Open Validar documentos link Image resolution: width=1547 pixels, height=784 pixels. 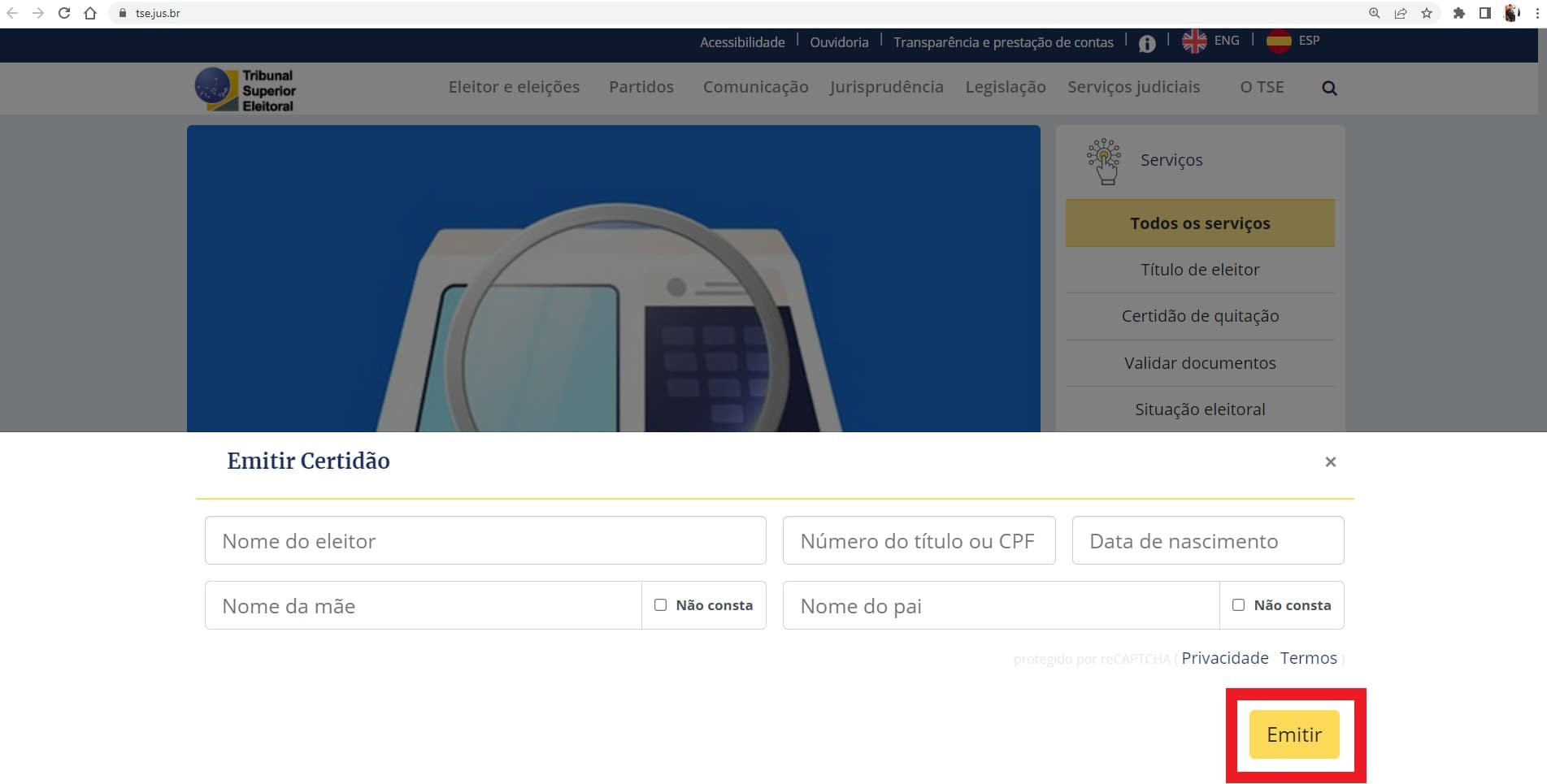(1200, 363)
